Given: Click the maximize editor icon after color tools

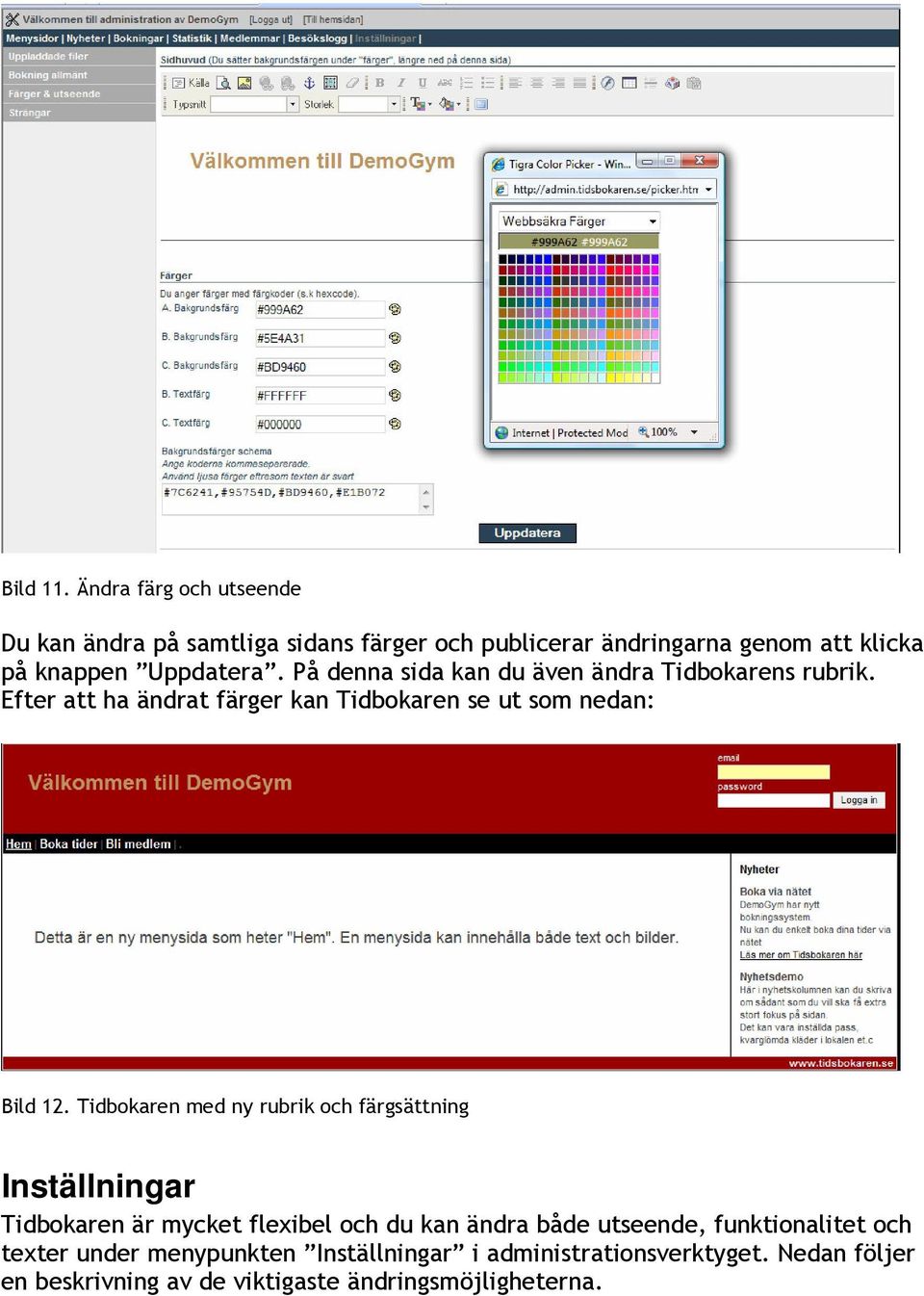Looking at the screenshot, I should pyautogui.click(x=481, y=104).
